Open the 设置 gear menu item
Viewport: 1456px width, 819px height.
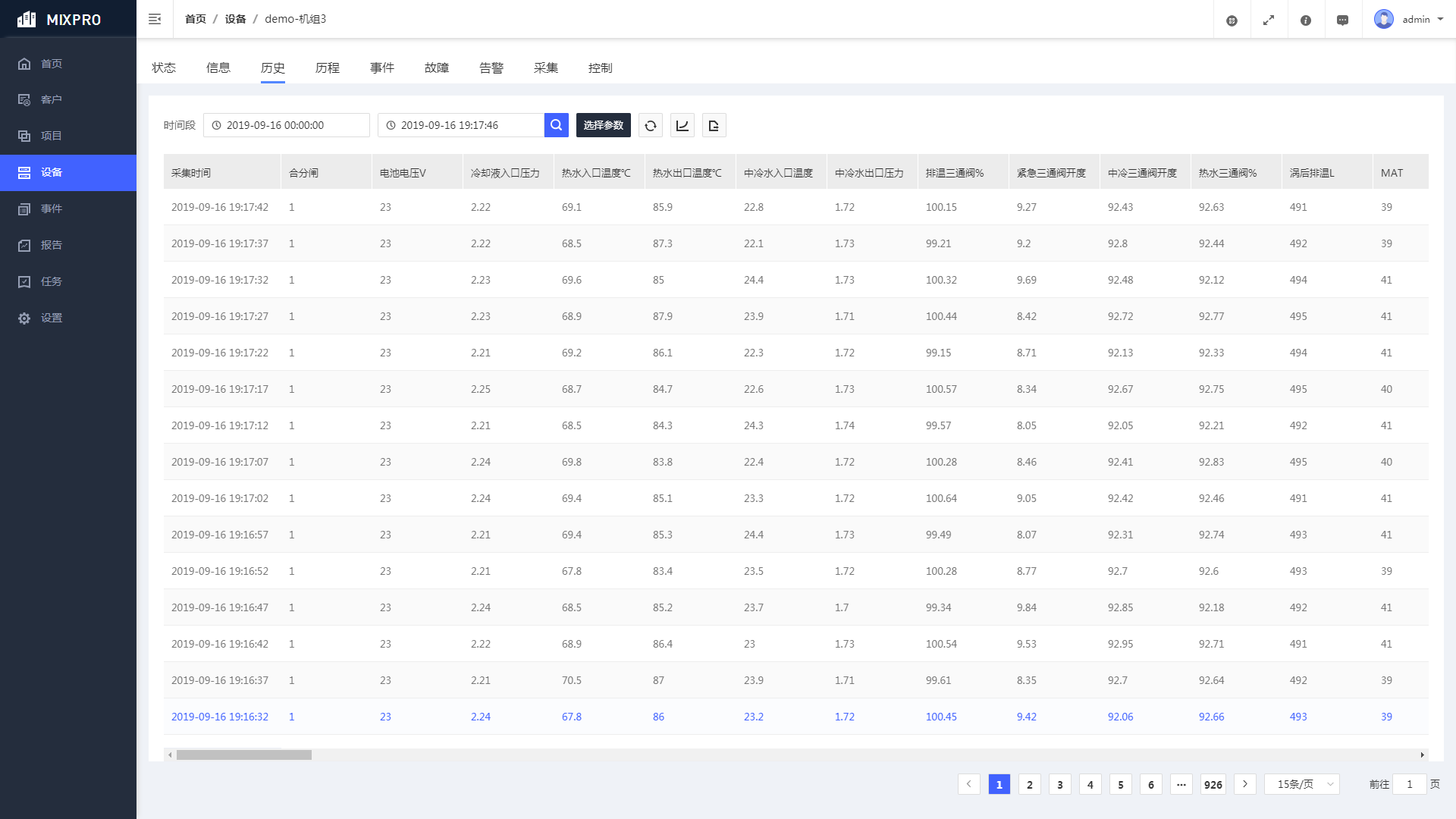point(52,318)
